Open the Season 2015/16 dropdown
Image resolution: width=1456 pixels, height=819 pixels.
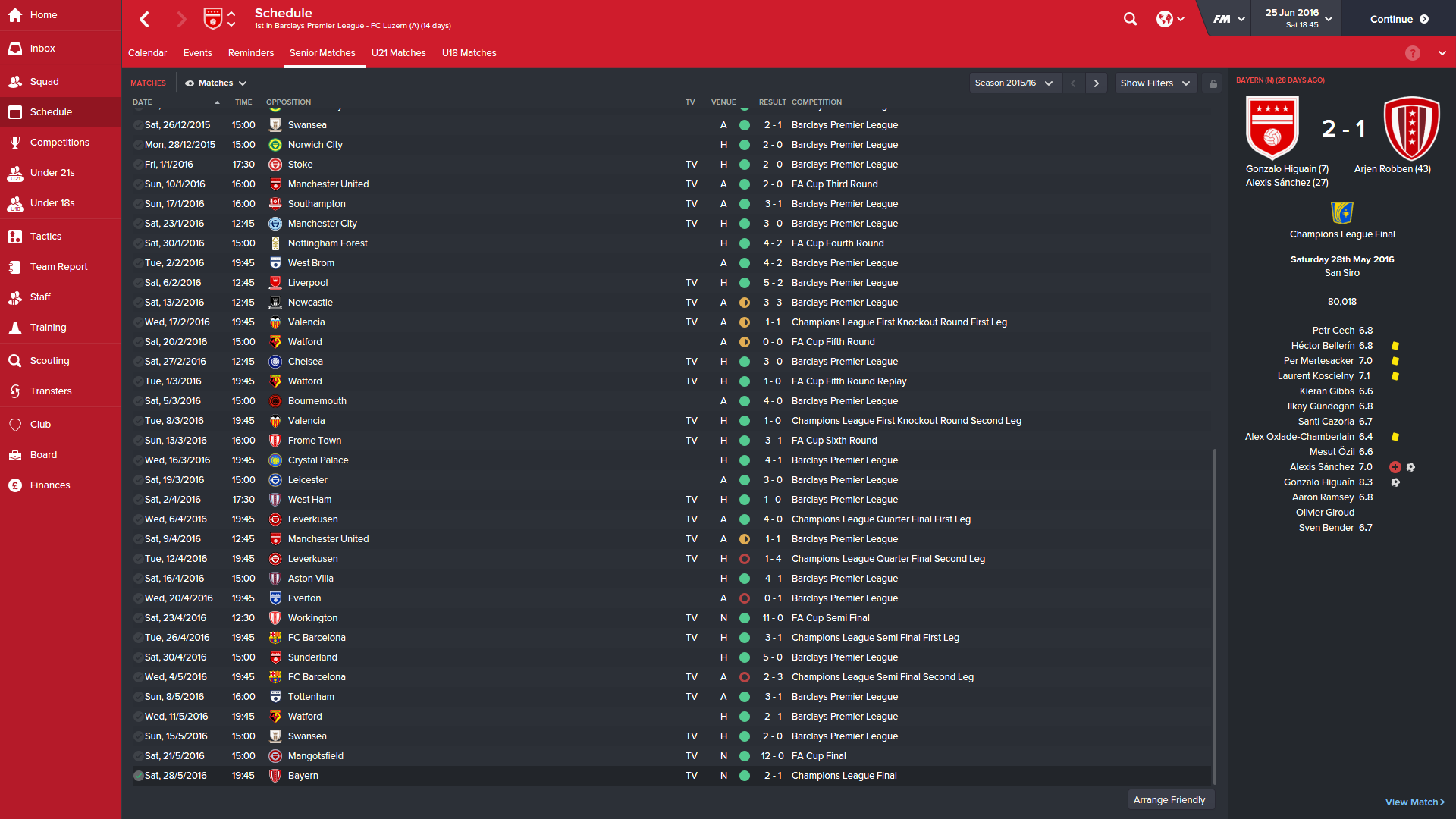[x=1015, y=83]
